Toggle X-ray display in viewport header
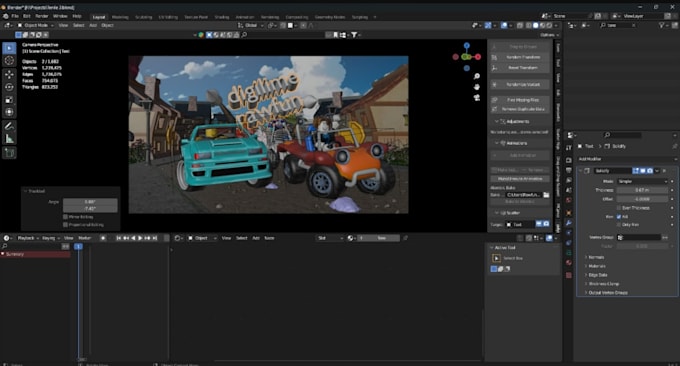Image resolution: width=680 pixels, height=366 pixels. click(x=520, y=25)
